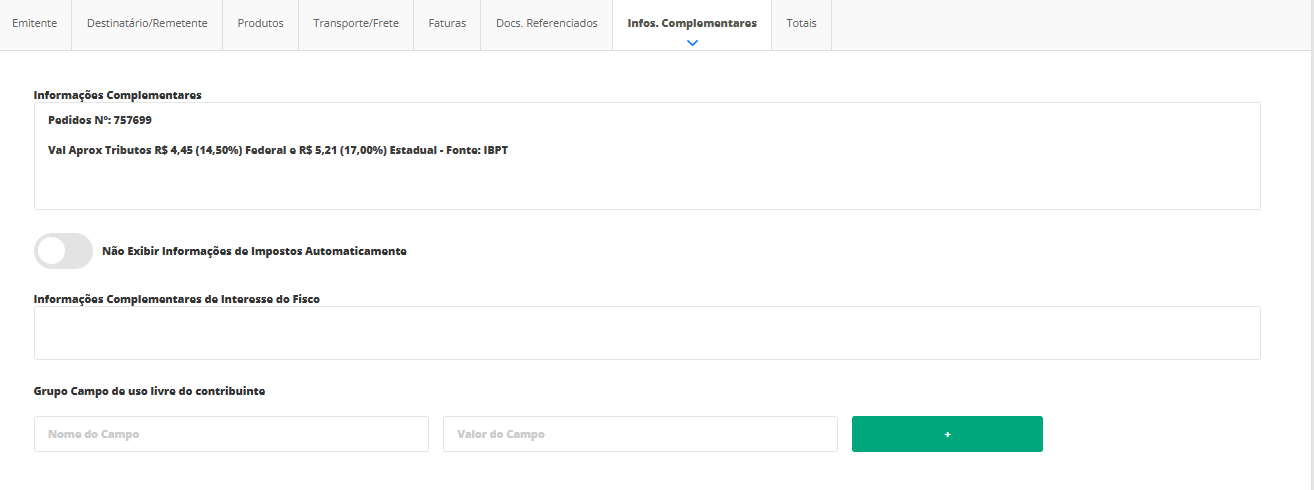Click the Valor do Campo input
Viewport: 1314px width, 490px height.
[x=640, y=434]
